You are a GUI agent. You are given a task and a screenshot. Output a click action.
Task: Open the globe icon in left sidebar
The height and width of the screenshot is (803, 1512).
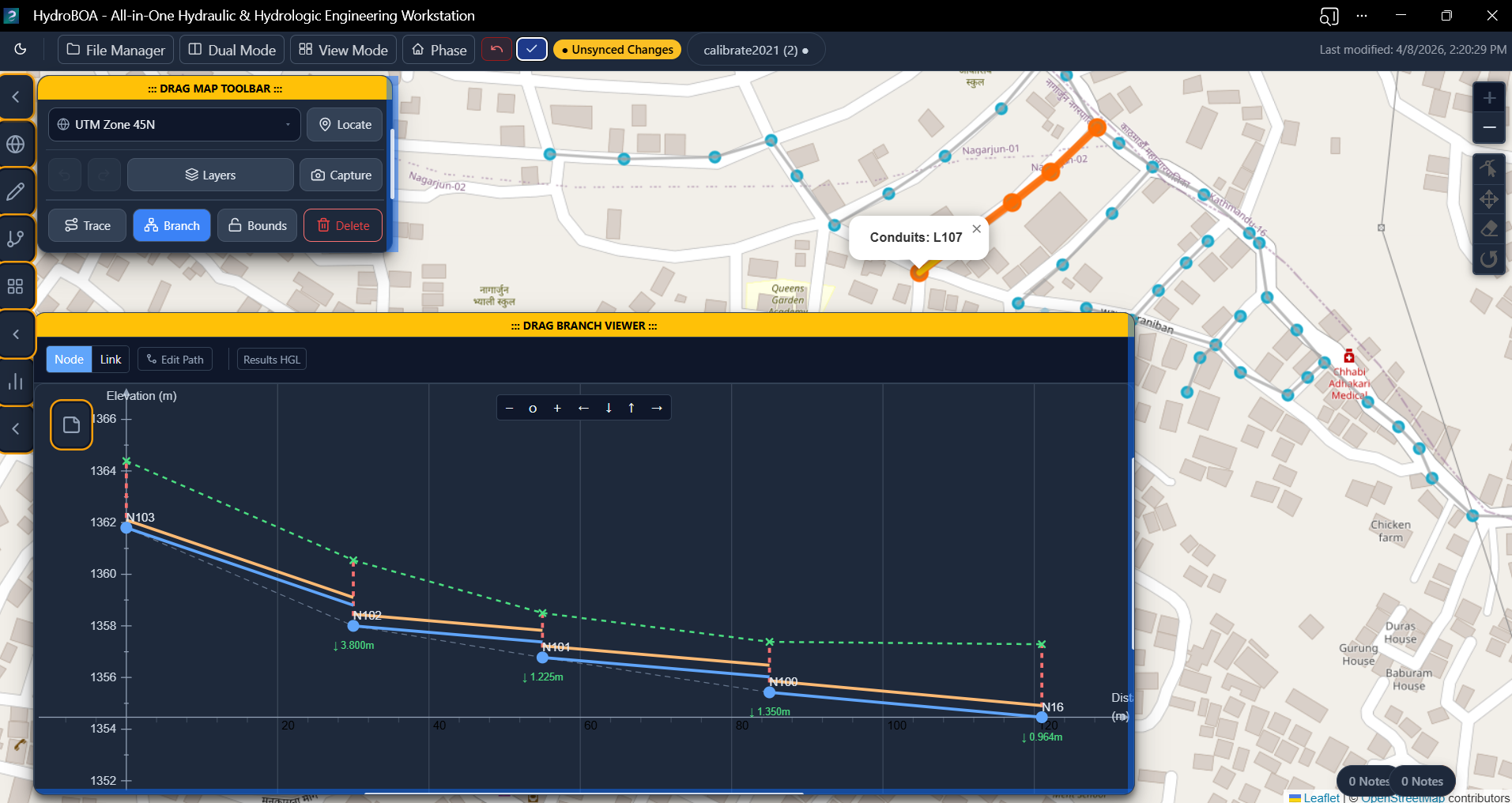point(16,145)
